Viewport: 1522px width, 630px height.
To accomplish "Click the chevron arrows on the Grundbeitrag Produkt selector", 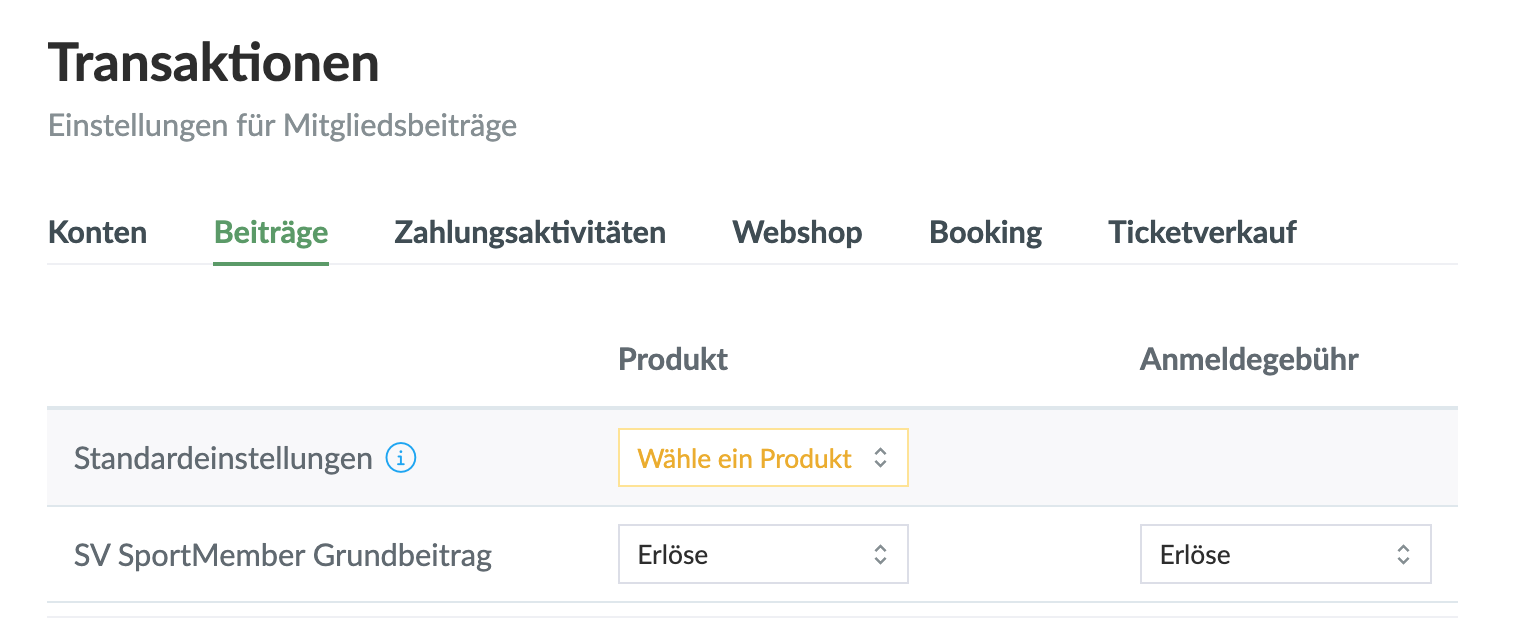I will pyautogui.click(x=880, y=554).
